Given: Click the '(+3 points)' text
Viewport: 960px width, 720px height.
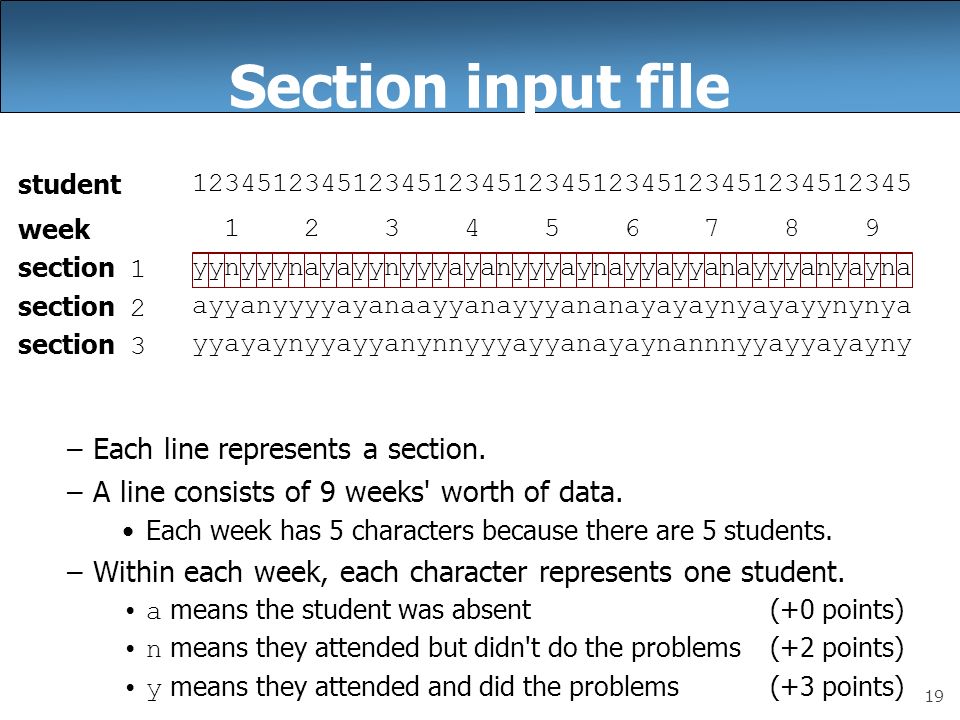Looking at the screenshot, I should 836,687.
